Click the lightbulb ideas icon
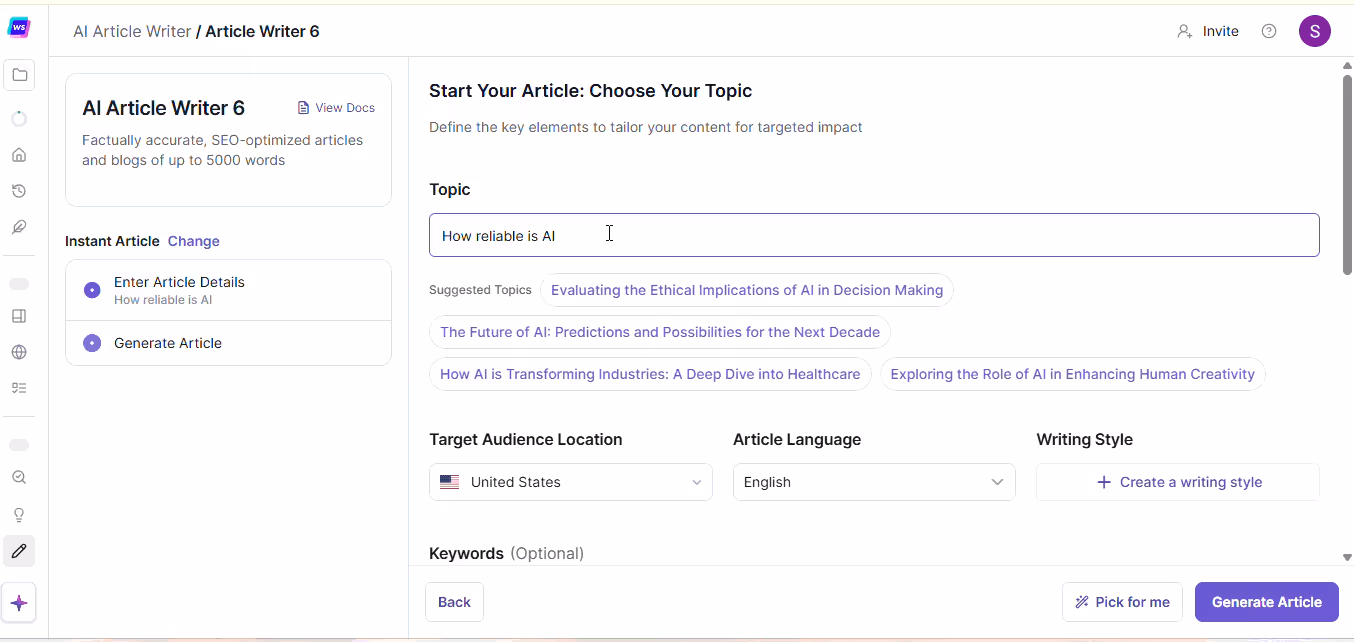Image resolution: width=1354 pixels, height=642 pixels. [19, 515]
